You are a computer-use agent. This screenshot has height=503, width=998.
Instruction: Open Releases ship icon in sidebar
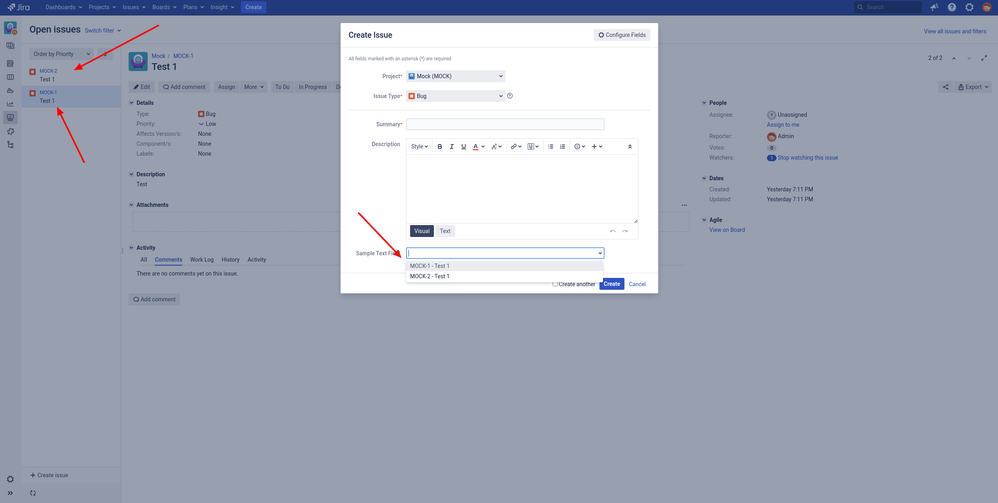tap(10, 90)
